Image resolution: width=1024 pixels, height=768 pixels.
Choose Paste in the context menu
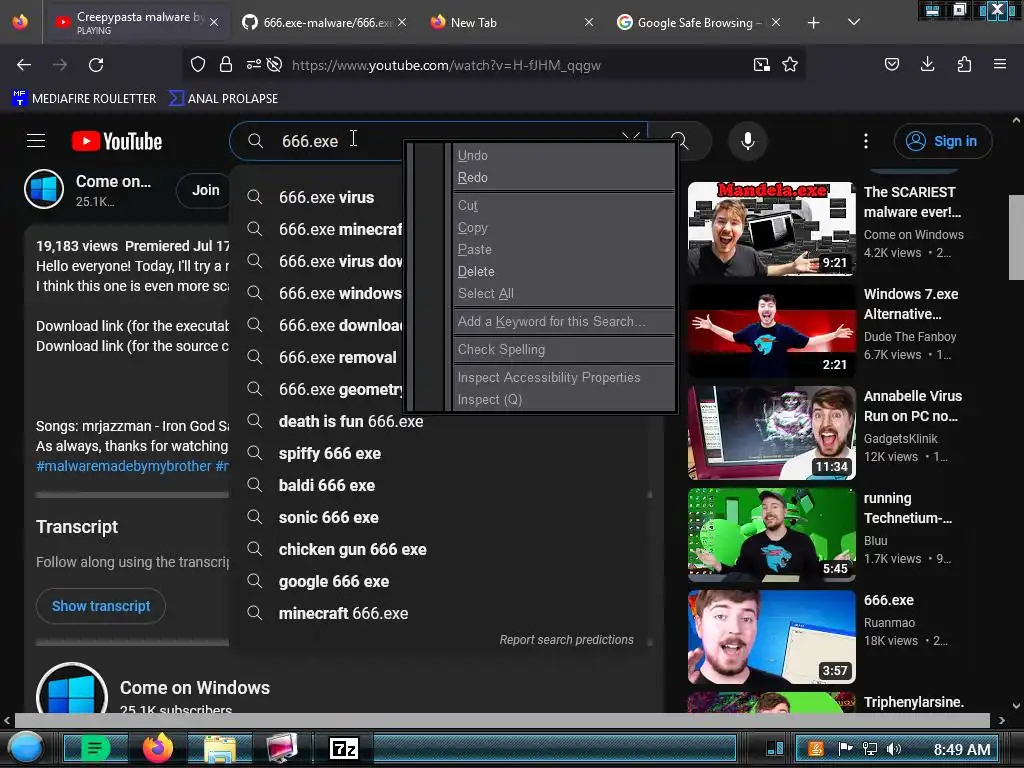[x=563, y=249]
